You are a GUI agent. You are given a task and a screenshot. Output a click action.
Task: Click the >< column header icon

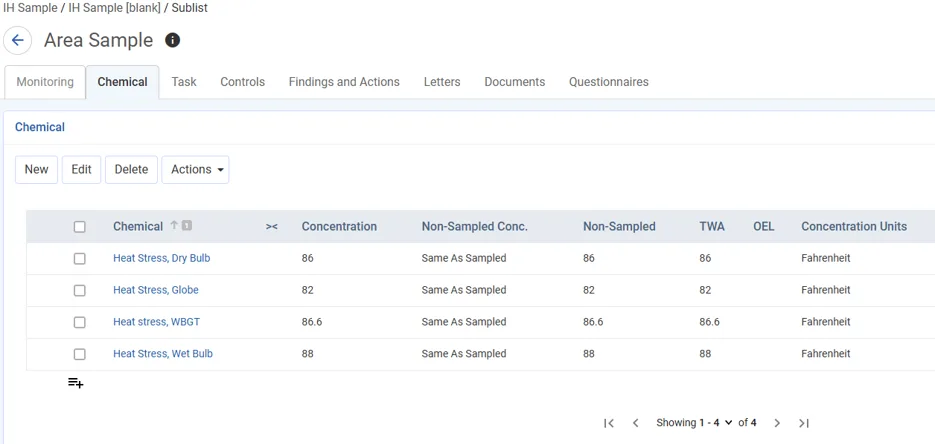coord(271,227)
